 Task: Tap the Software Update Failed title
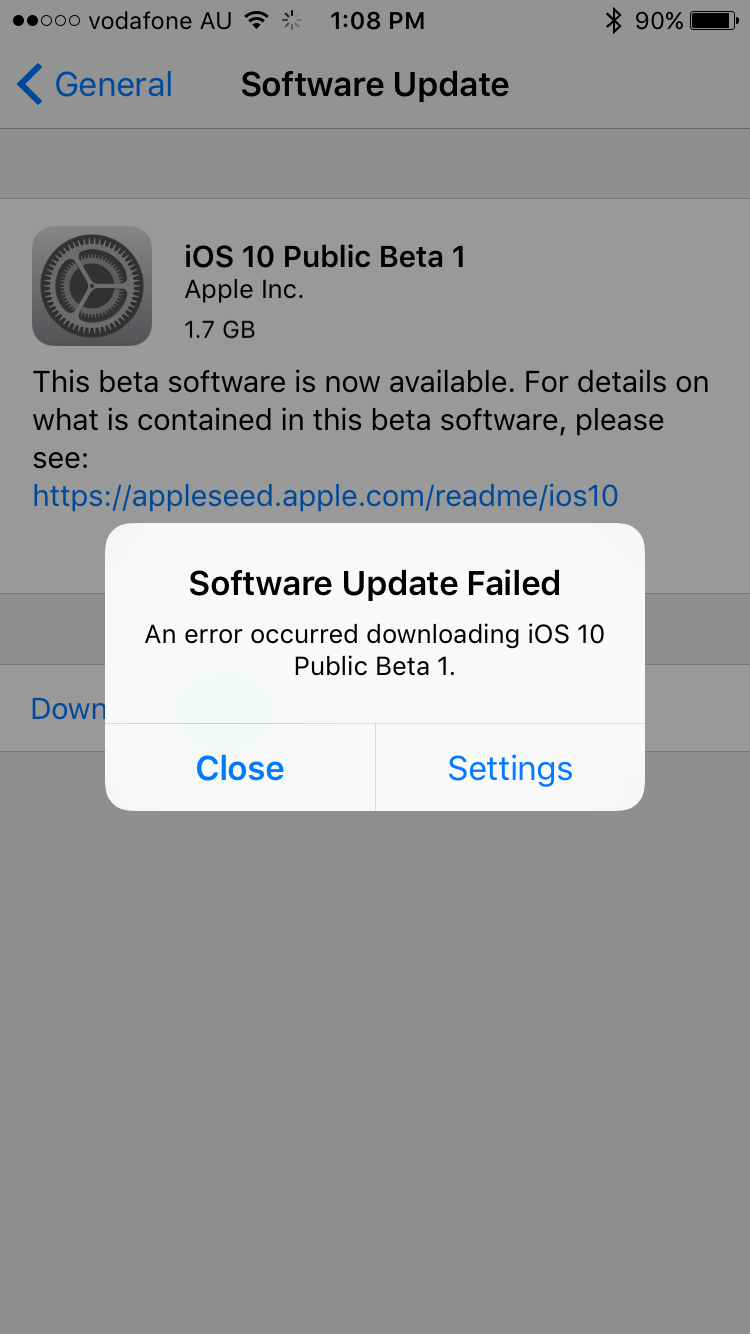[x=375, y=583]
